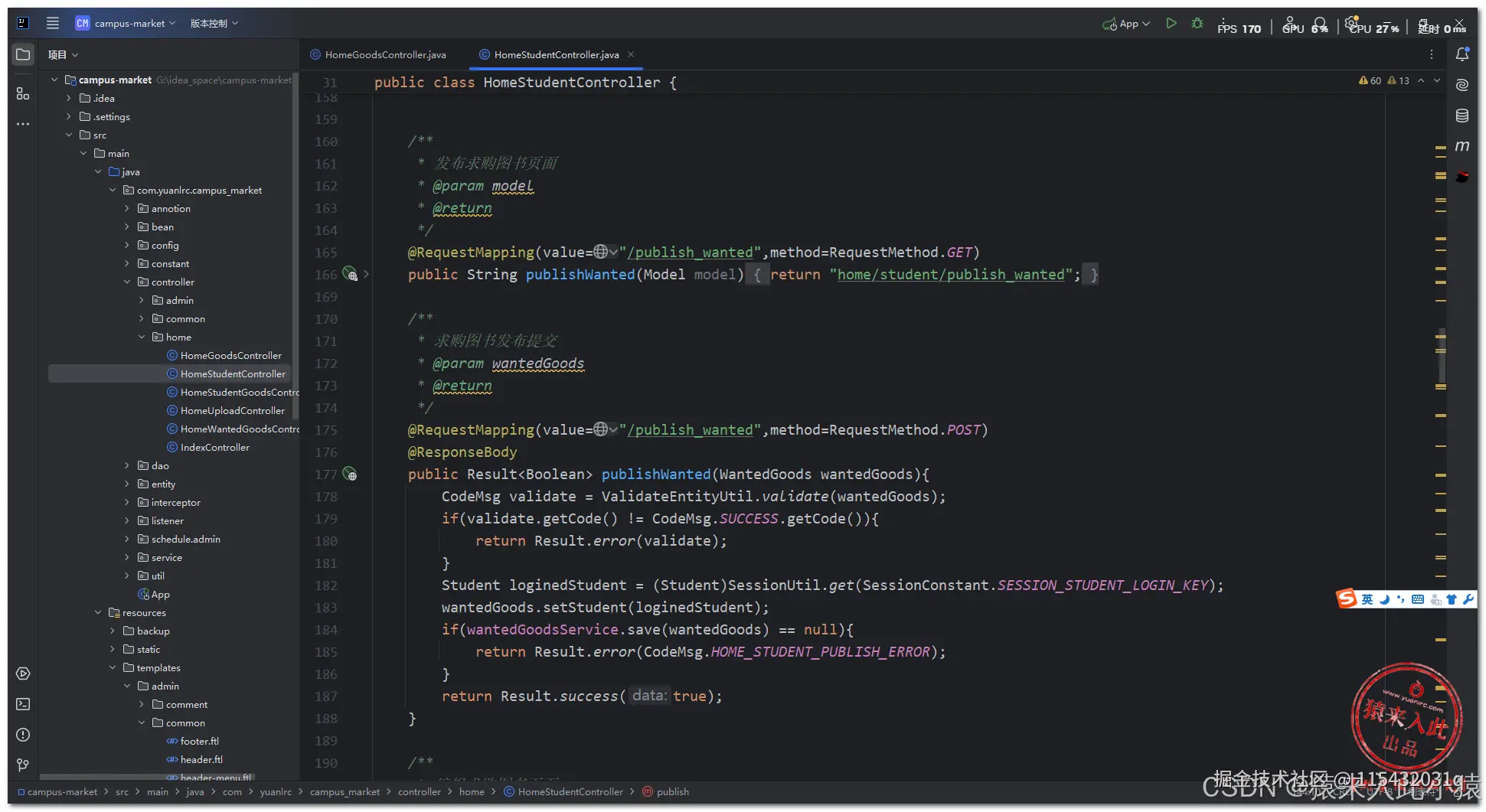Viewport: 1486px width, 812px height.
Task: Open the 版本控制 dropdown
Action: (214, 23)
